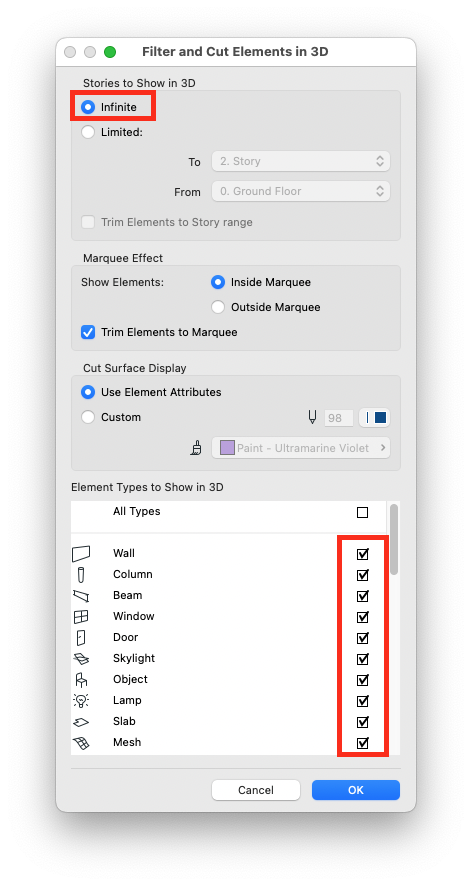Click the Mesh element type icon
Screen dimensions: 472x886
tap(81, 743)
